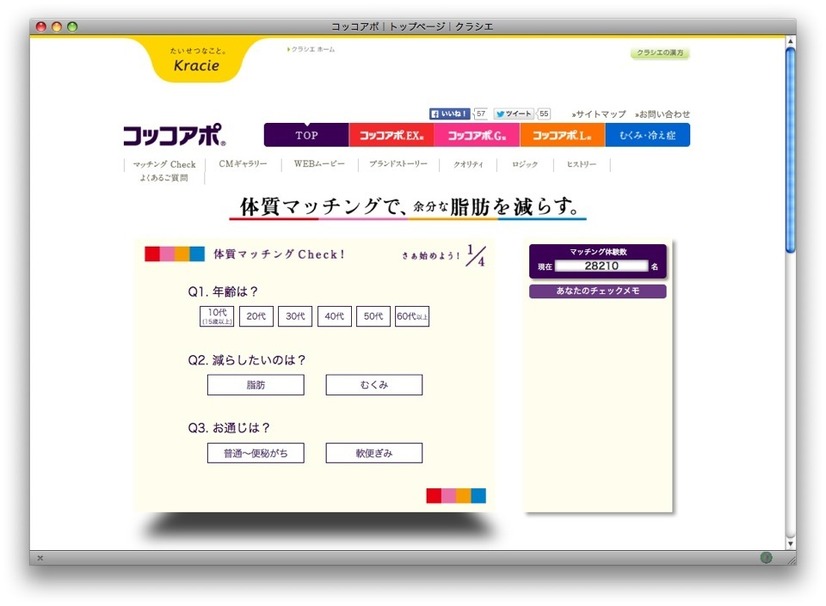Screen dimensions: 826x606
Task: Click the さあ始めよう！ 1/4 step indicator
Action: [x=444, y=256]
